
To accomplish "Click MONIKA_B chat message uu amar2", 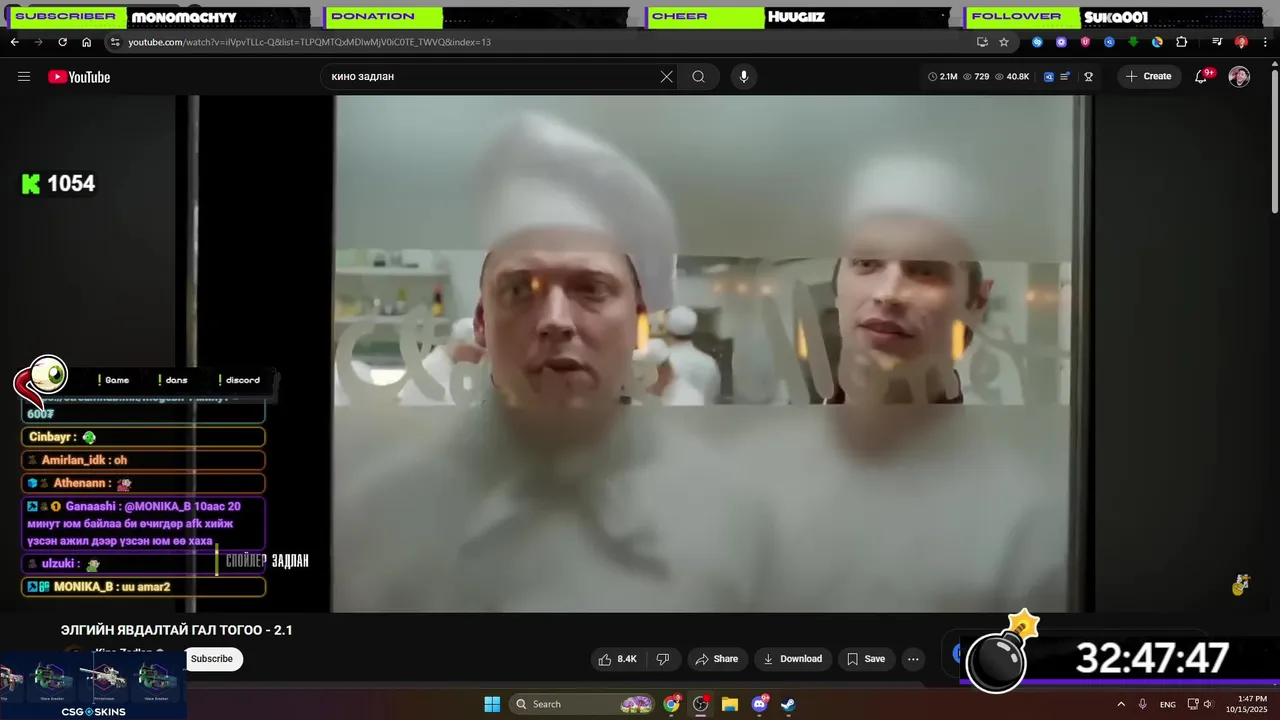I will pyautogui.click(x=144, y=587).
